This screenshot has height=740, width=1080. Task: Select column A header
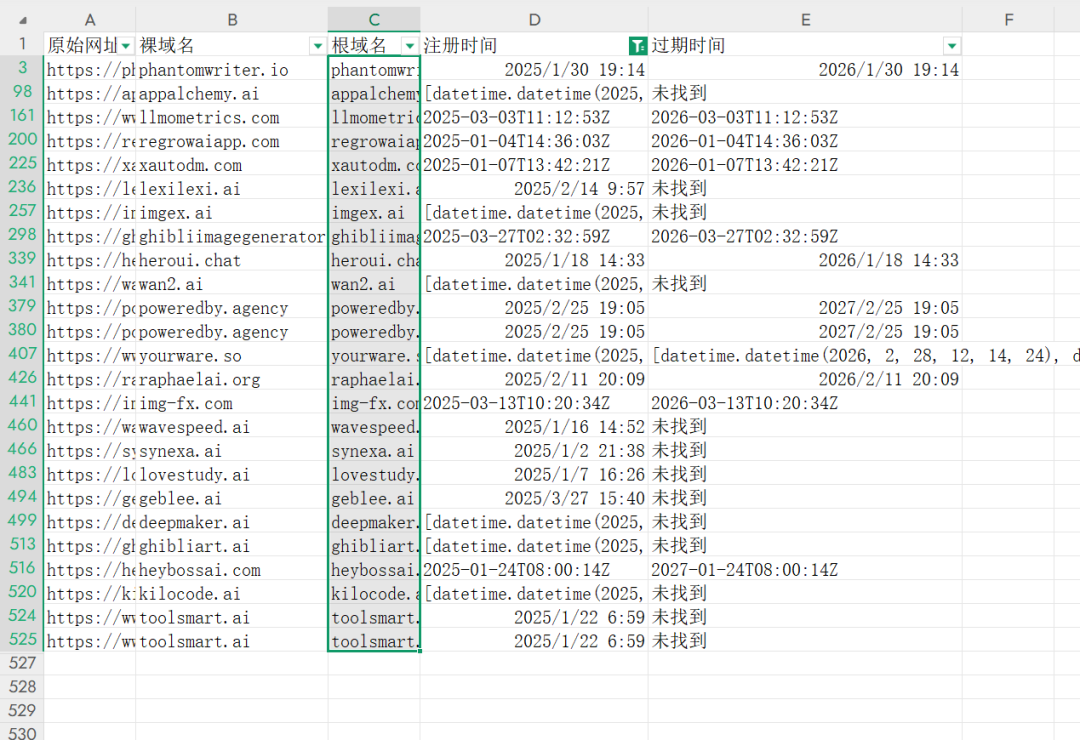click(x=90, y=20)
